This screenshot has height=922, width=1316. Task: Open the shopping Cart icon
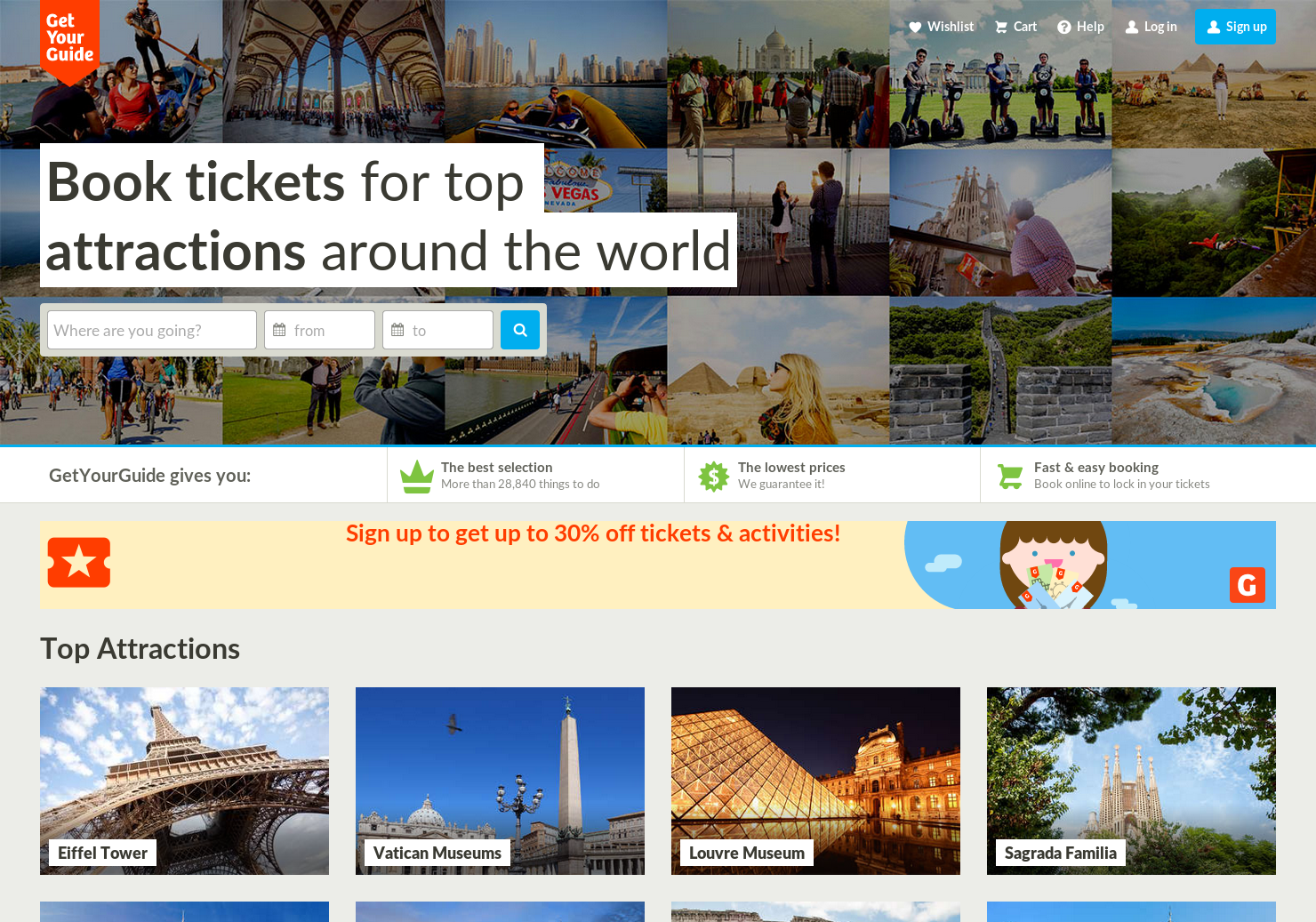click(x=999, y=26)
